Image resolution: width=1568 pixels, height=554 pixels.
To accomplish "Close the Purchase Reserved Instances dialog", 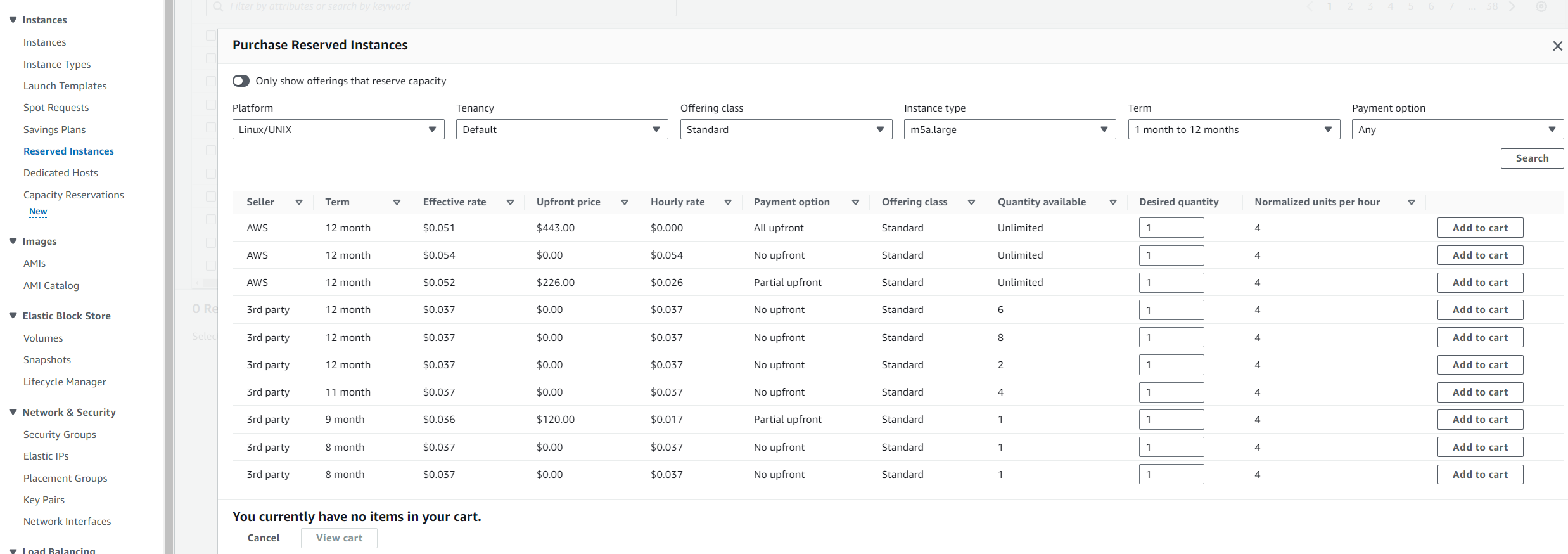I will (1557, 46).
